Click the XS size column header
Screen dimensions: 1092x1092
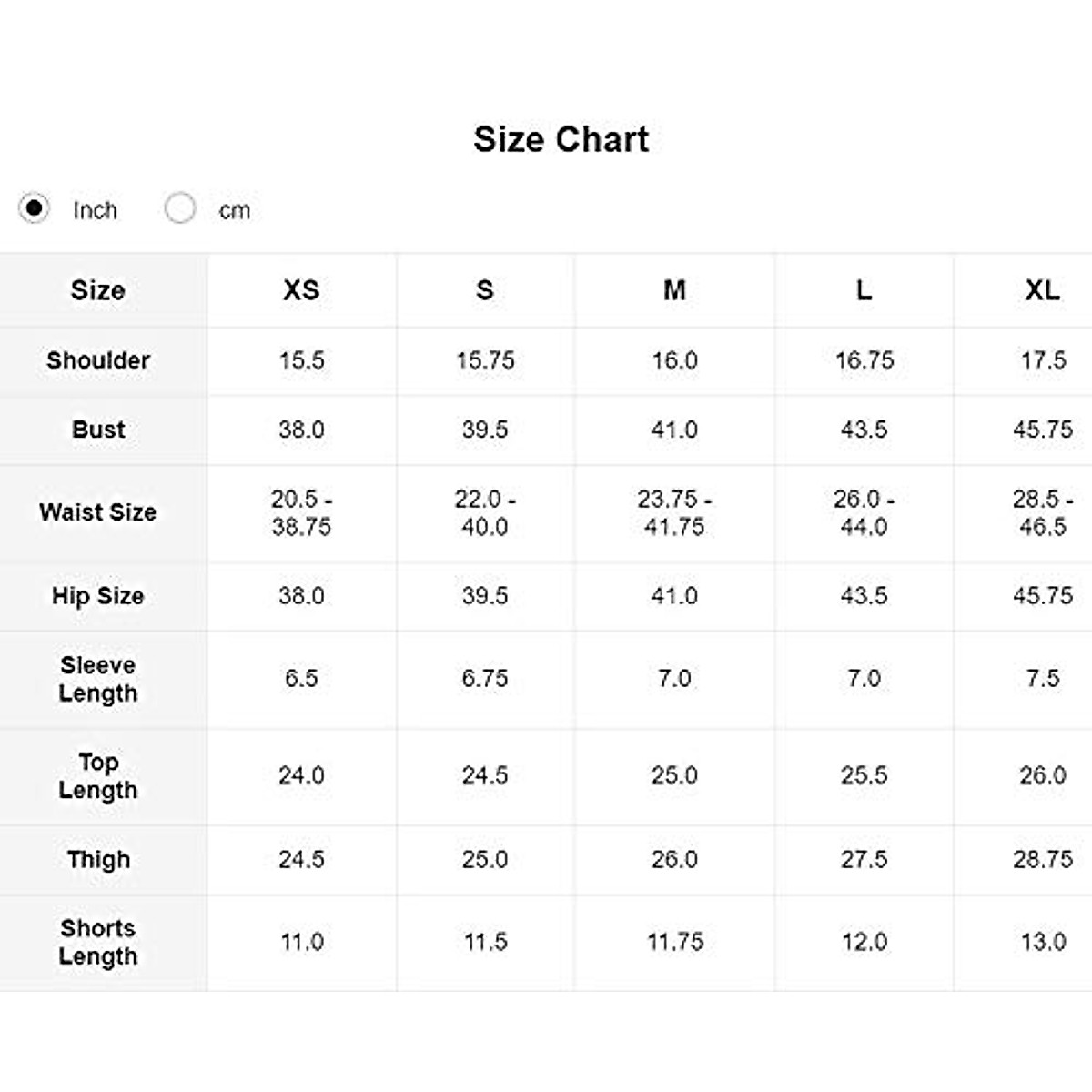click(x=301, y=290)
